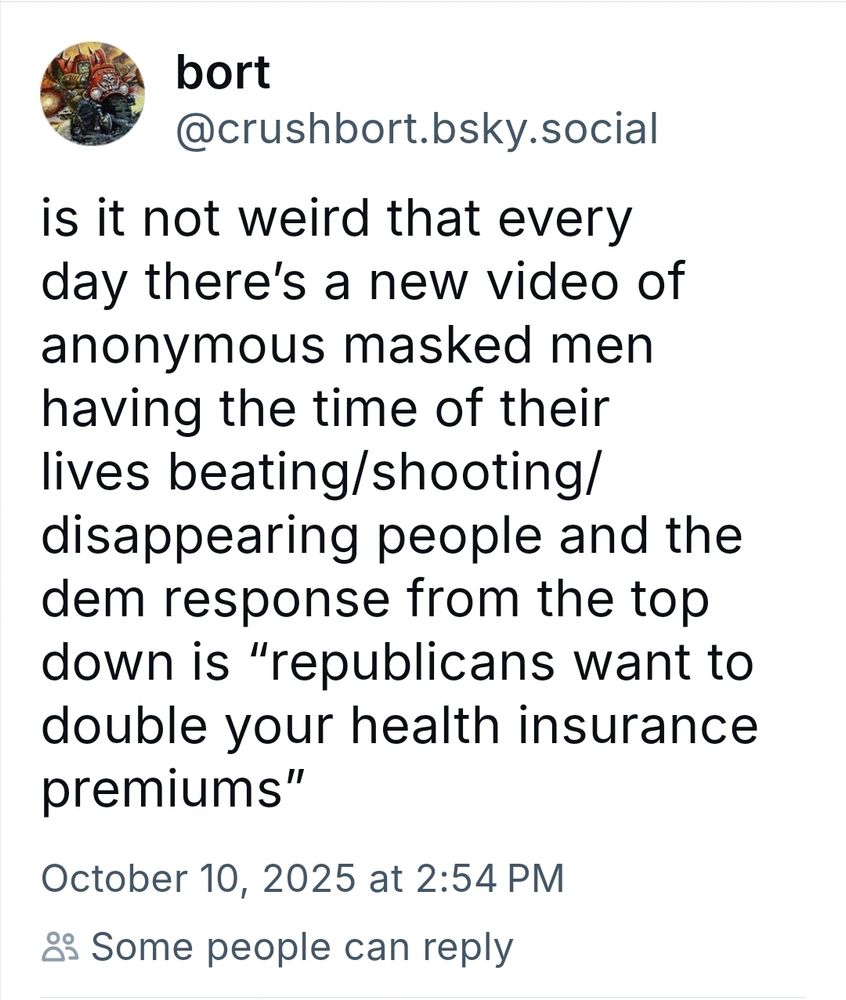Select the text "anonymous masked men"
The image size is (846, 1000).
click(347, 346)
